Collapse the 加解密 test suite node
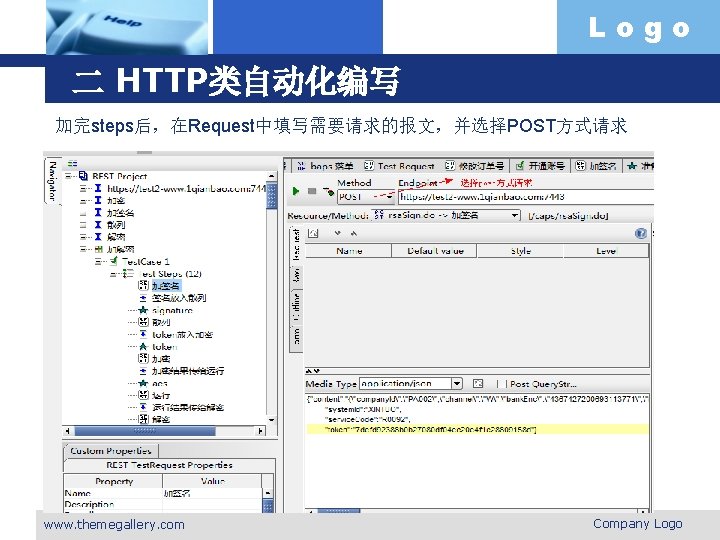The image size is (720, 540). click(84, 249)
